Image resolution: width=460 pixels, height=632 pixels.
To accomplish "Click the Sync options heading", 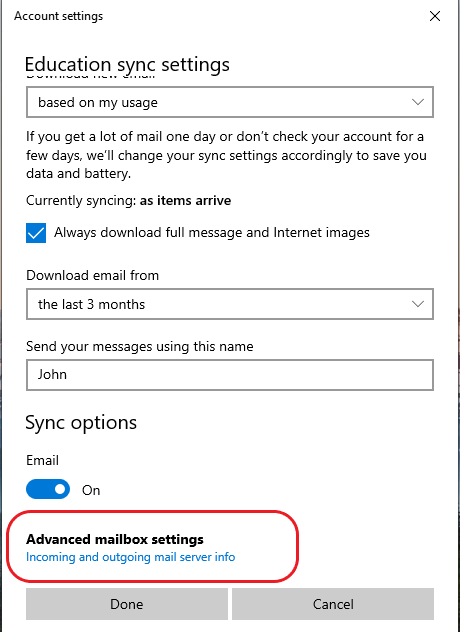I will [81, 423].
